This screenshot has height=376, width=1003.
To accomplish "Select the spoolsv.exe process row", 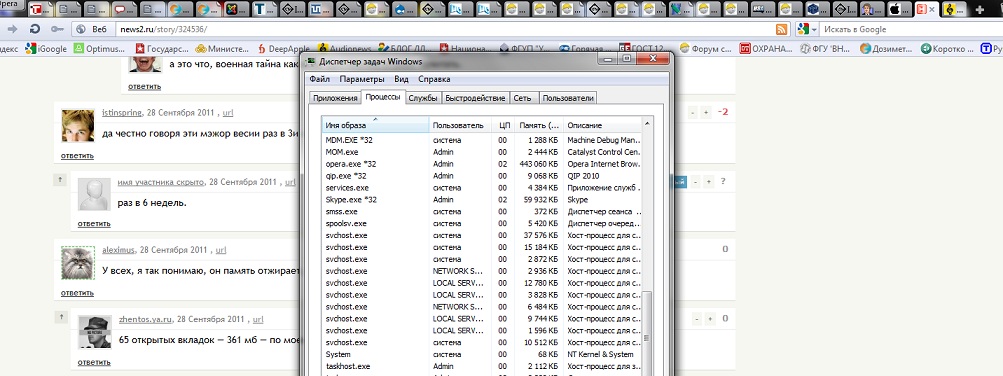I will pyautogui.click(x=481, y=223).
